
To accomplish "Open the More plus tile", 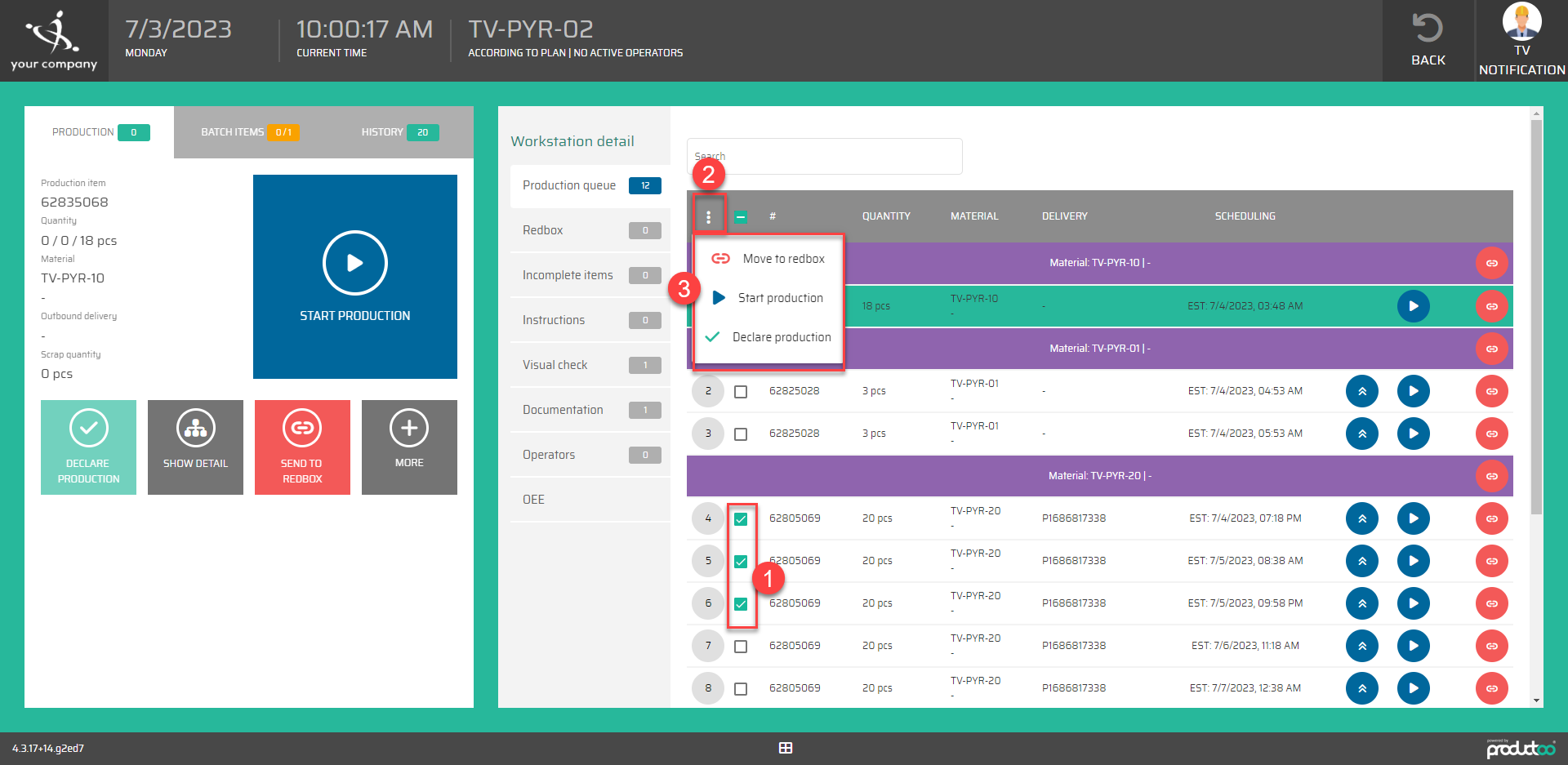I will 409,447.
